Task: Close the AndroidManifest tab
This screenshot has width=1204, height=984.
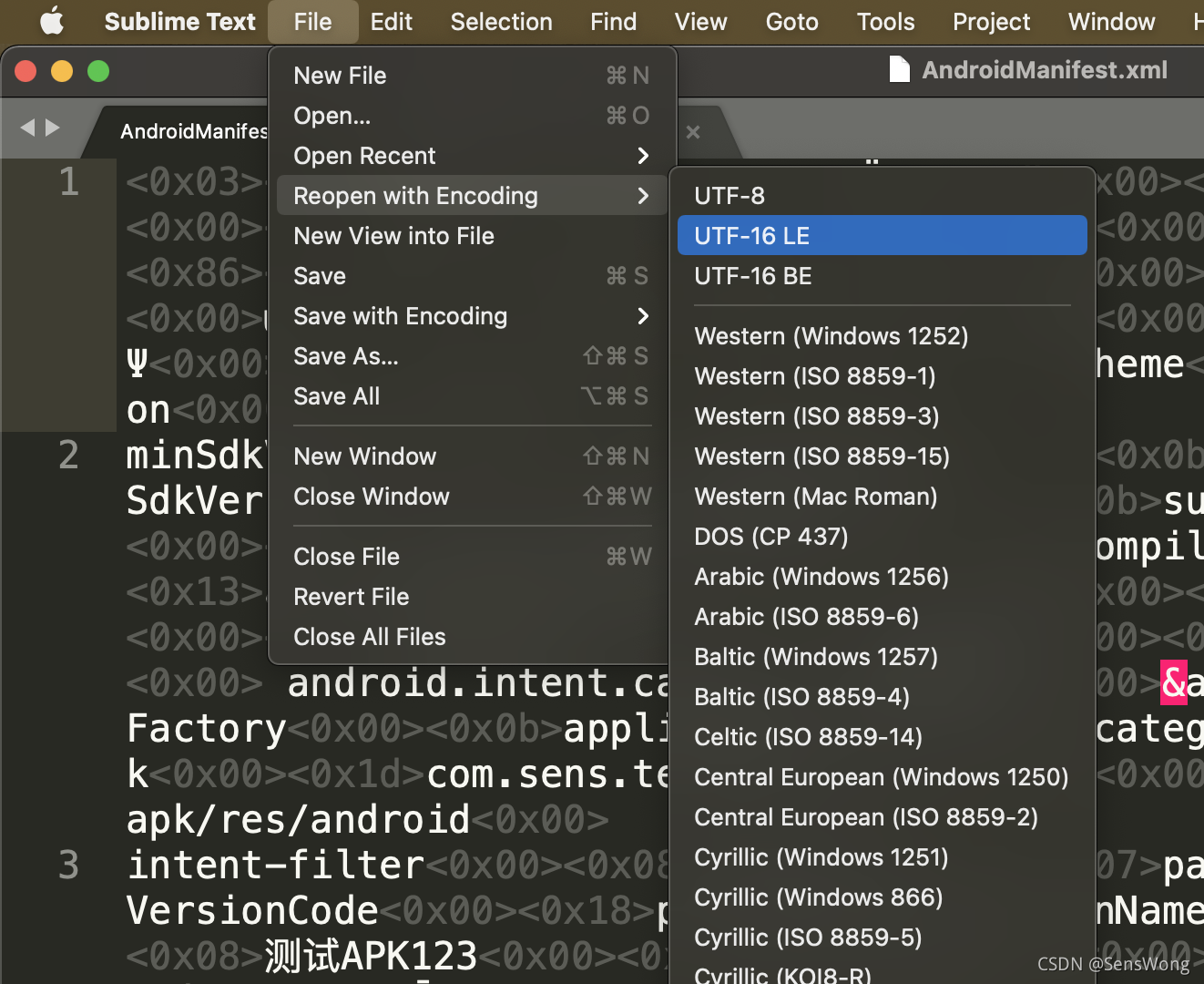Action: click(693, 132)
